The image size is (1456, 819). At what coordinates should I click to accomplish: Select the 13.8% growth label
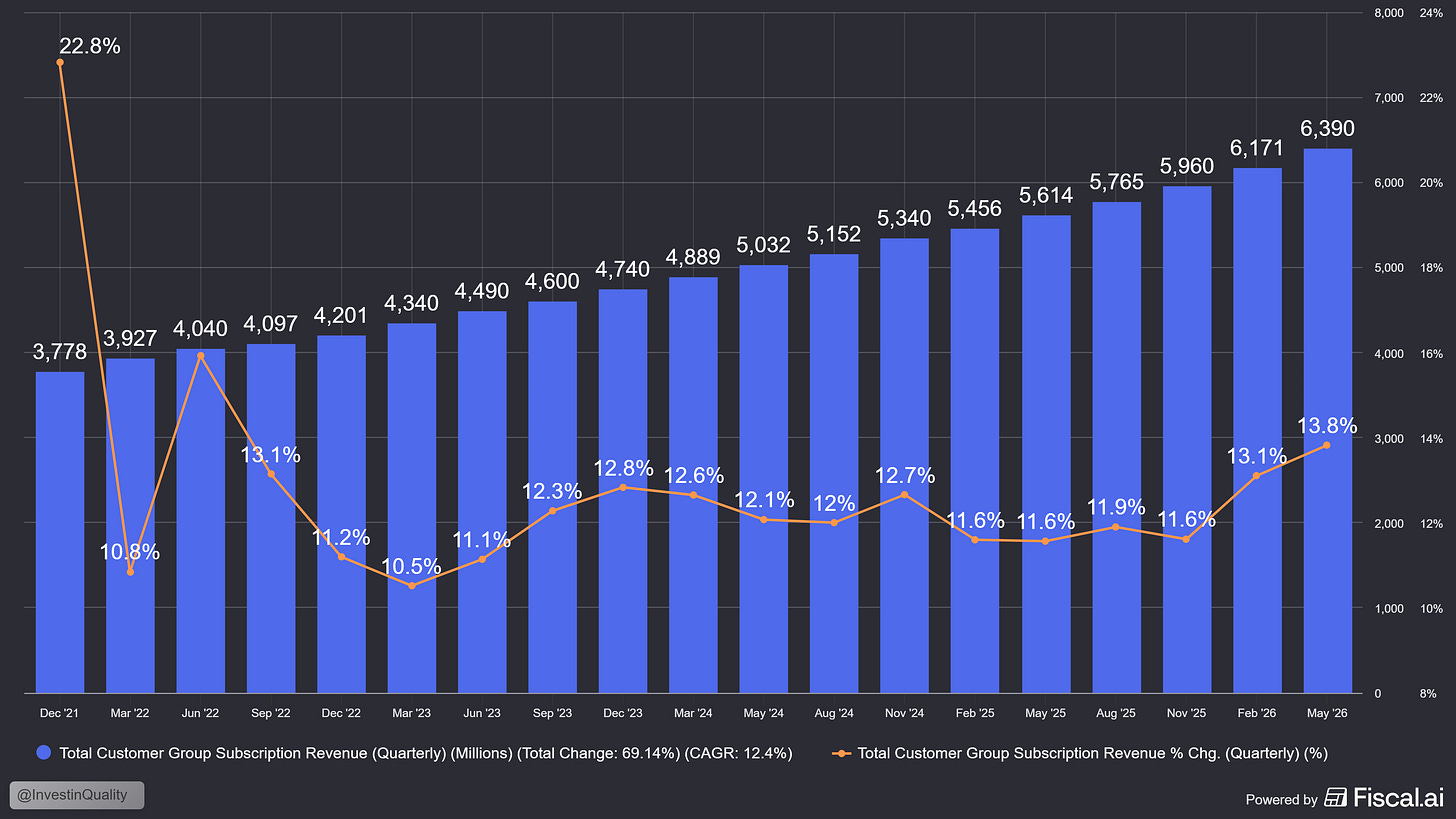tap(1327, 426)
